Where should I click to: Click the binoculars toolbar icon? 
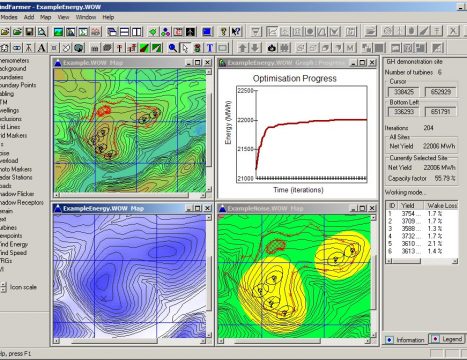coord(284,48)
